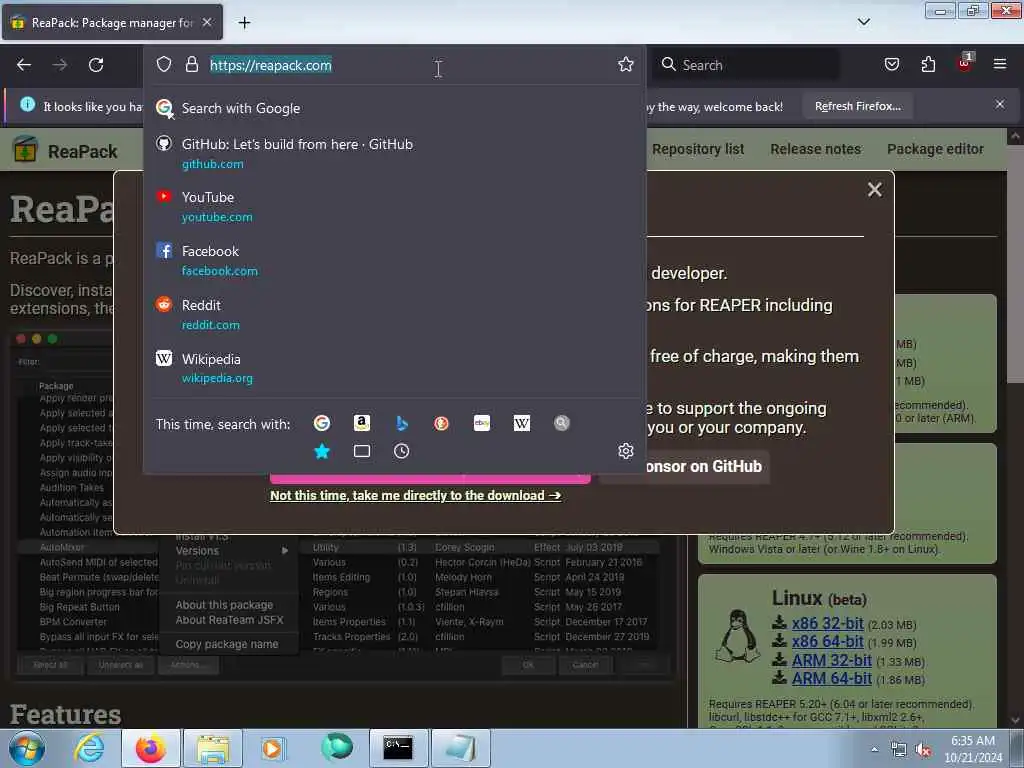Viewport: 1024px width, 768px height.
Task: Open Windows Media Player from taskbar
Action: tap(272, 748)
